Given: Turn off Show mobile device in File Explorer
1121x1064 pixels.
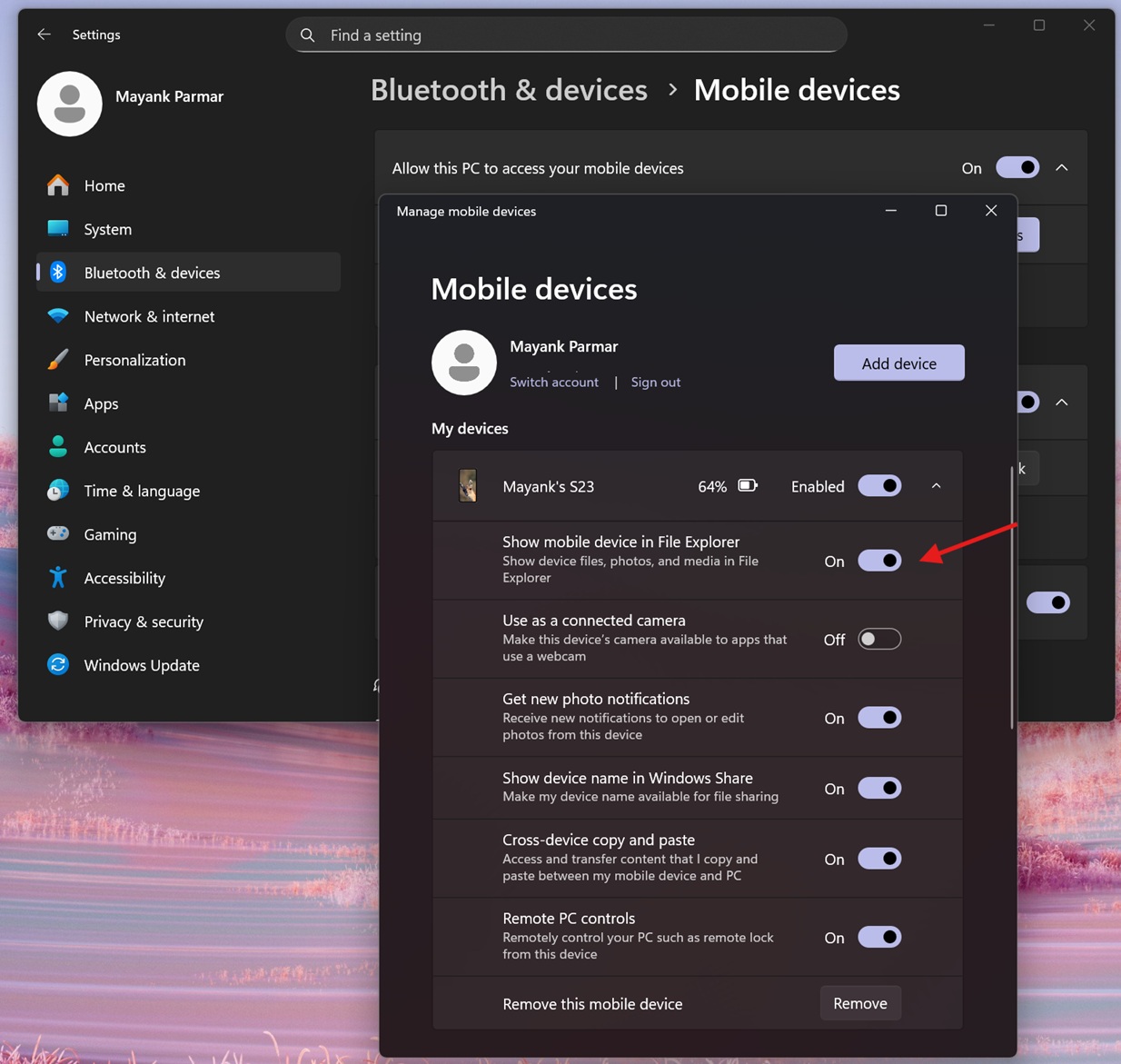Looking at the screenshot, I should point(878,560).
